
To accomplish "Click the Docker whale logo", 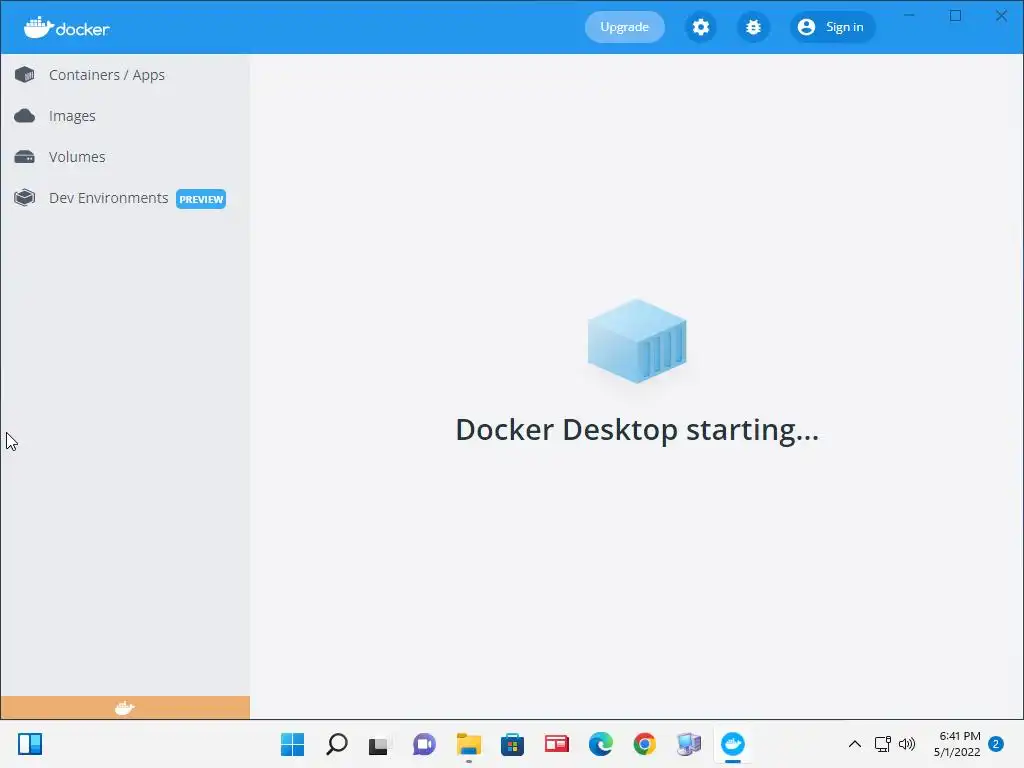I will [67, 27].
